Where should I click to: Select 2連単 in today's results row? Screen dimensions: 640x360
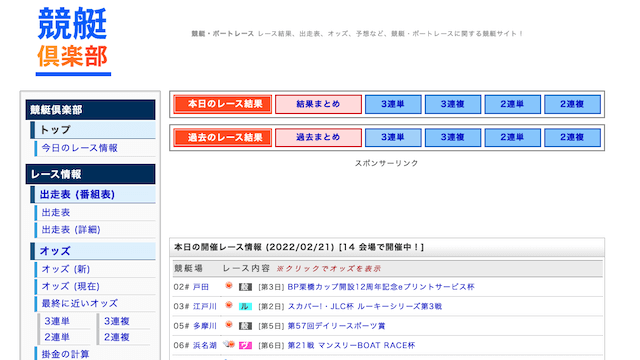point(513,104)
